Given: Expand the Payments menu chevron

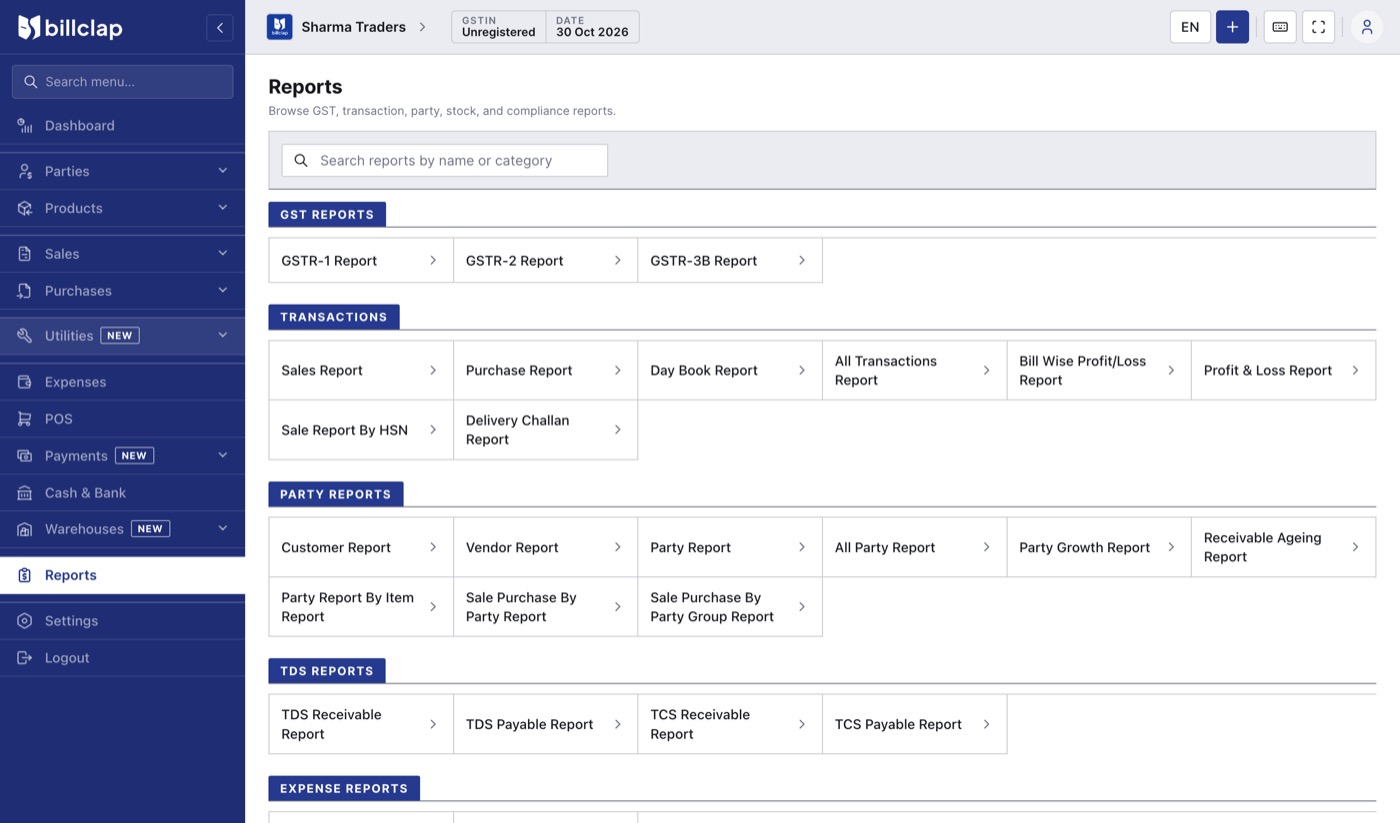Looking at the screenshot, I should pyautogui.click(x=223, y=456).
